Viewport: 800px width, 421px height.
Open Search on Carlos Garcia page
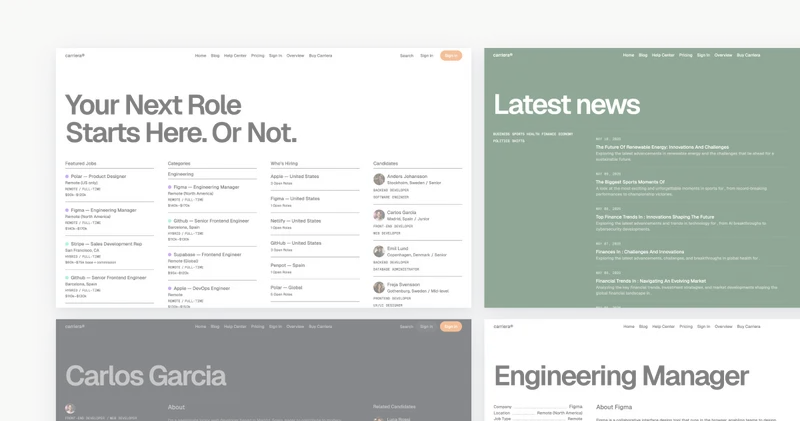(407, 327)
